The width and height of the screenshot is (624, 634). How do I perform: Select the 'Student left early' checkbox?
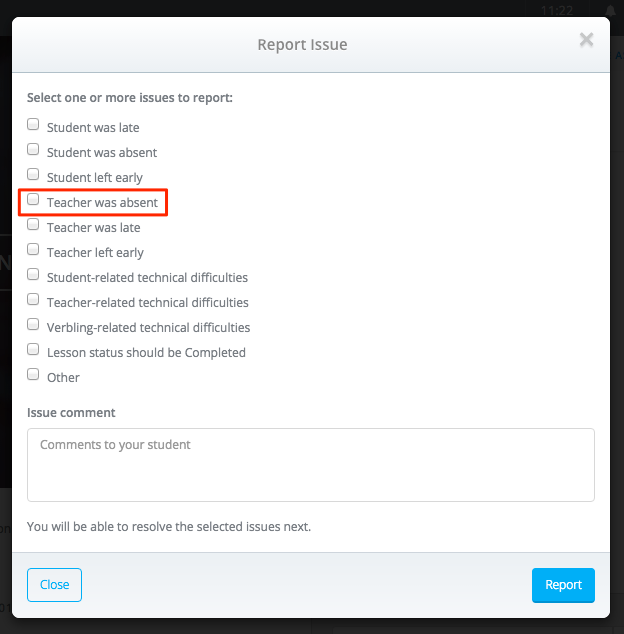pos(33,174)
